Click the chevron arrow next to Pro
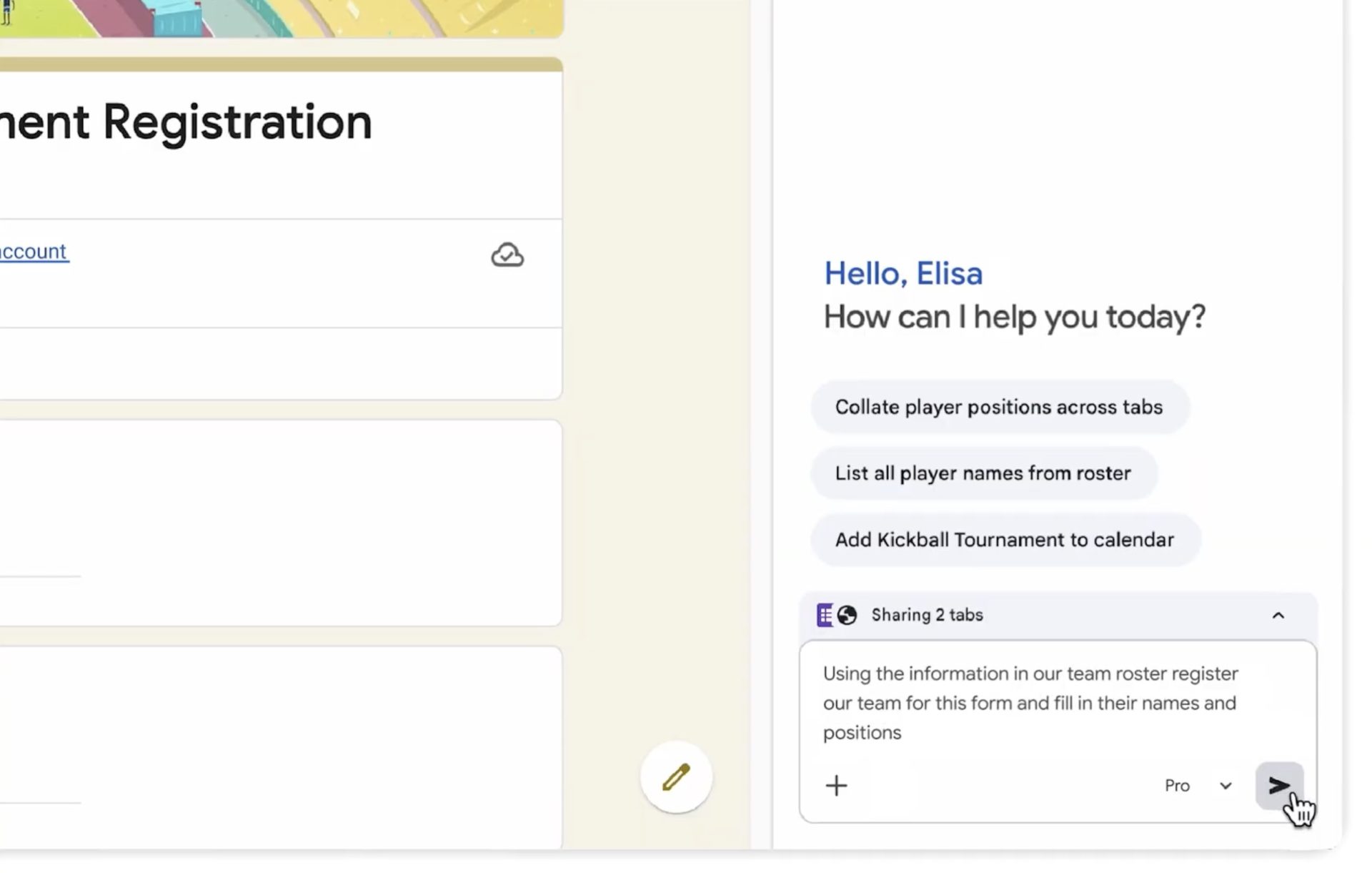Viewport: 1372px width, 873px height. tap(1226, 786)
